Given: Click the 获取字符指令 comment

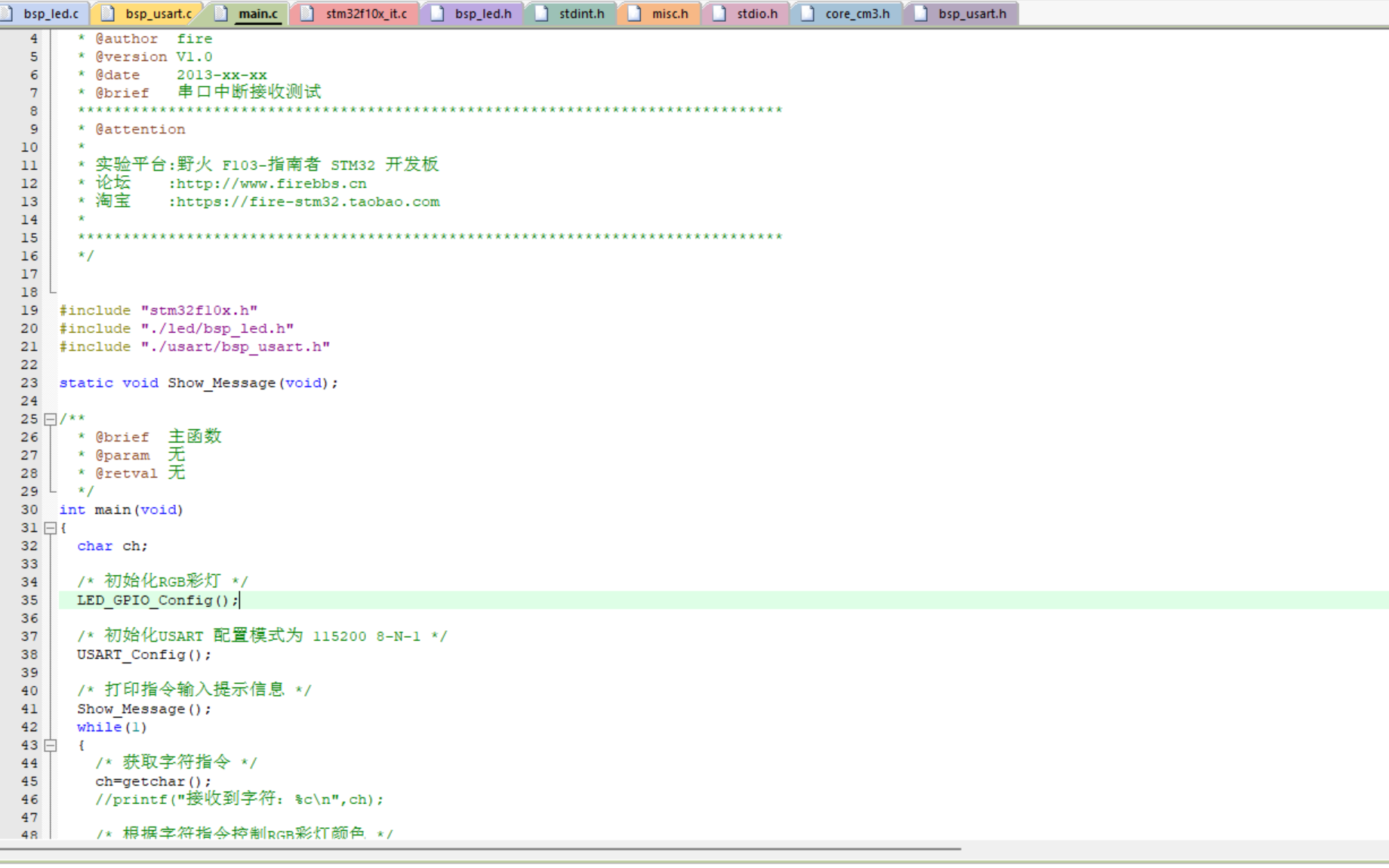Looking at the screenshot, I should click(x=176, y=762).
